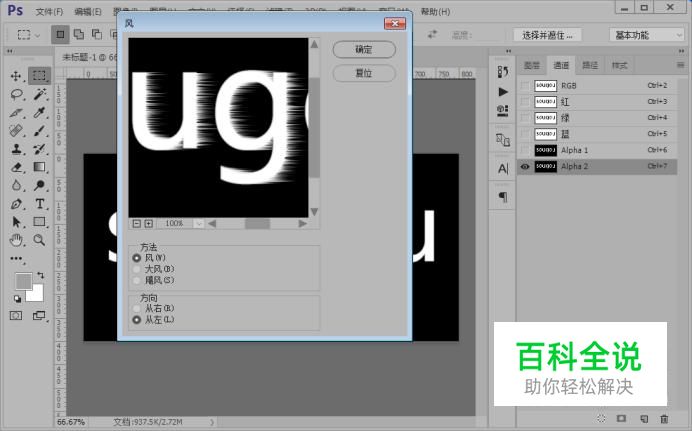Show the 红 channel visibility
The image size is (692, 431).
pos(525,101)
